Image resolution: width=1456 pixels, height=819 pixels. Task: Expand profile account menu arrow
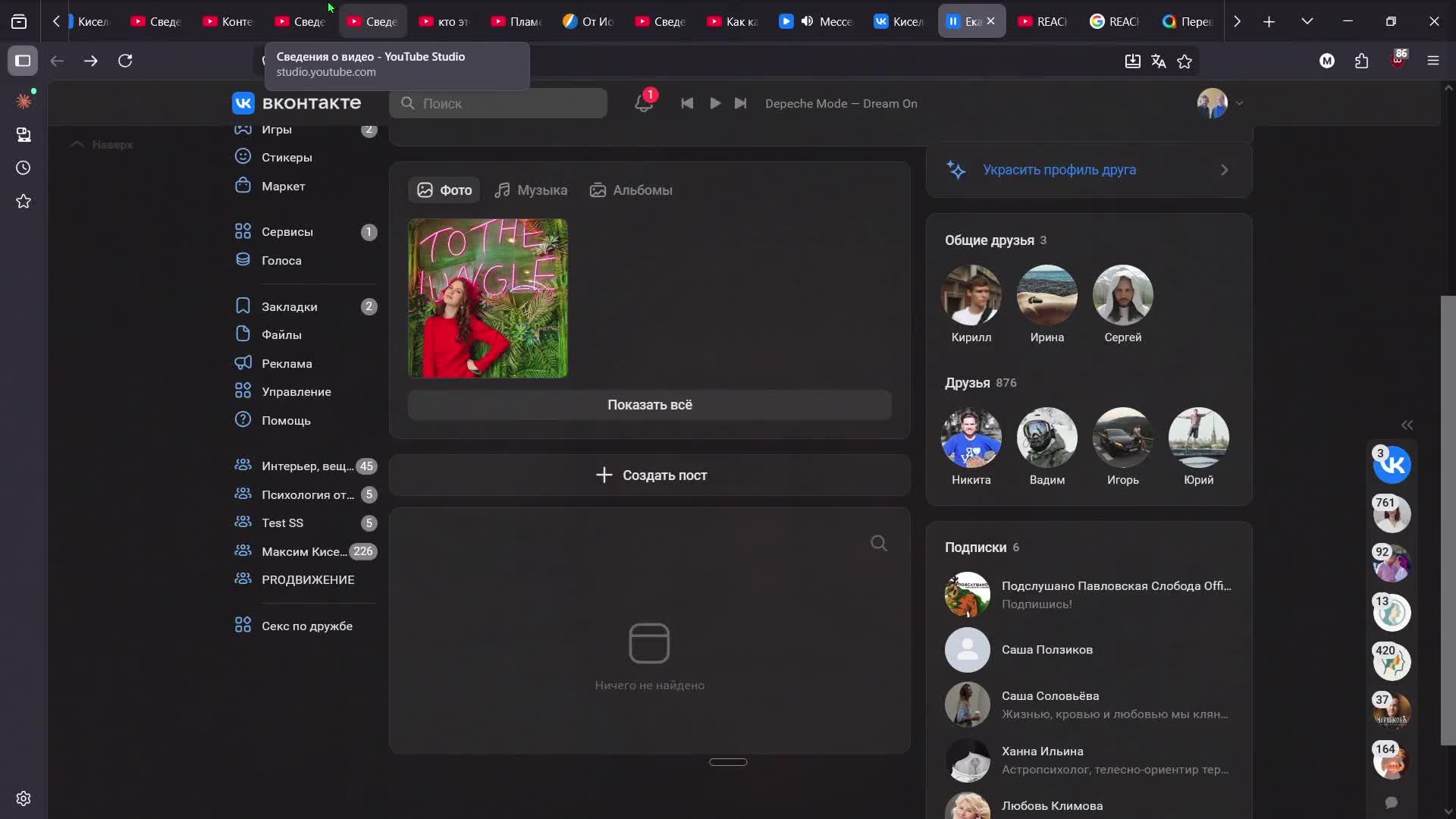click(1239, 103)
